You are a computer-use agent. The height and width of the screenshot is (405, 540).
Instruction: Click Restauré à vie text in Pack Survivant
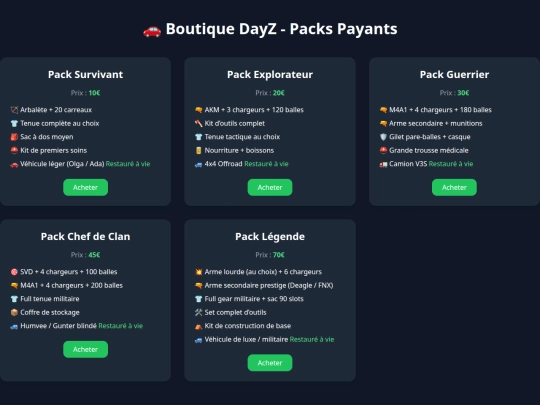click(x=128, y=164)
